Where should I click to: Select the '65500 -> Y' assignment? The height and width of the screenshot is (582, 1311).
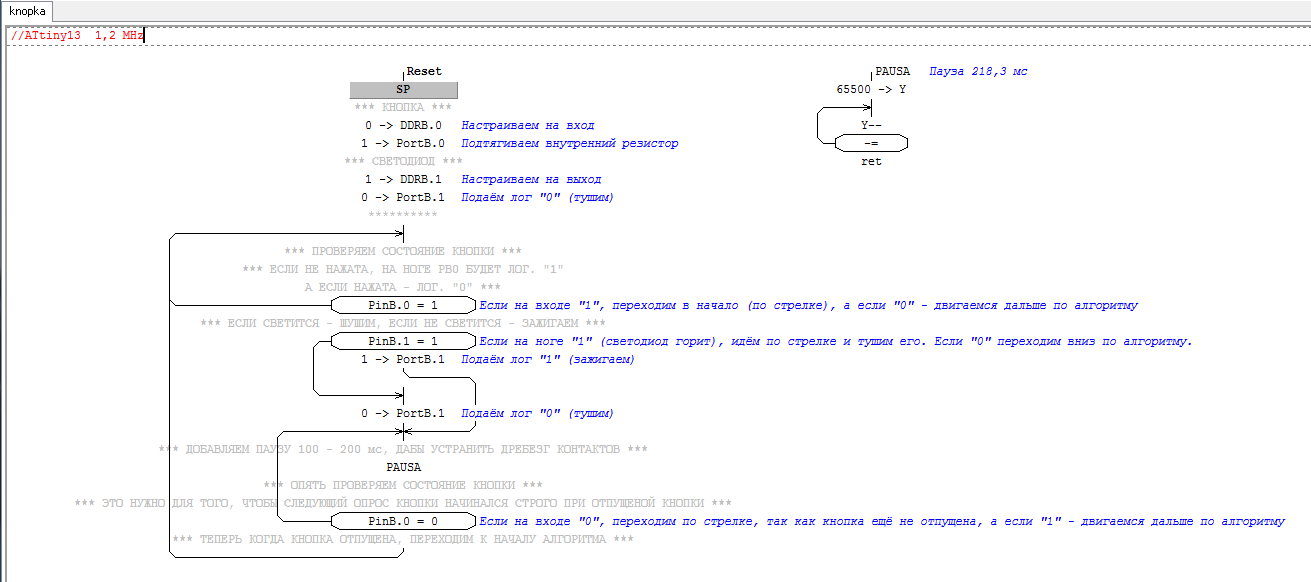[x=871, y=90]
